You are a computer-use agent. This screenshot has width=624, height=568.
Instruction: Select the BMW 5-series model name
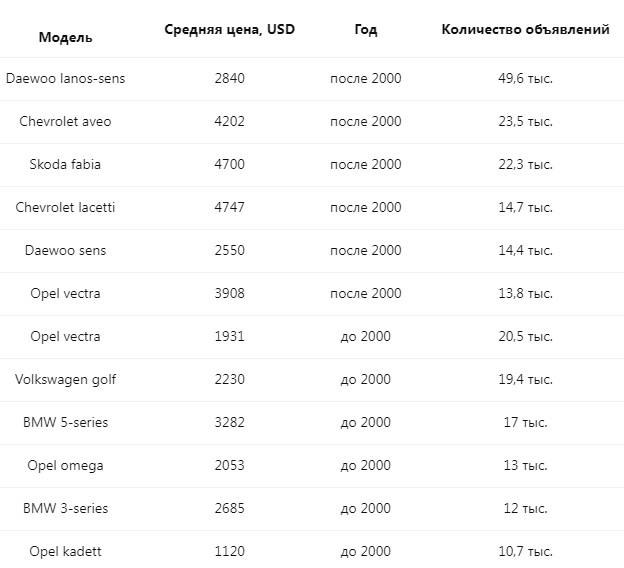click(x=65, y=422)
